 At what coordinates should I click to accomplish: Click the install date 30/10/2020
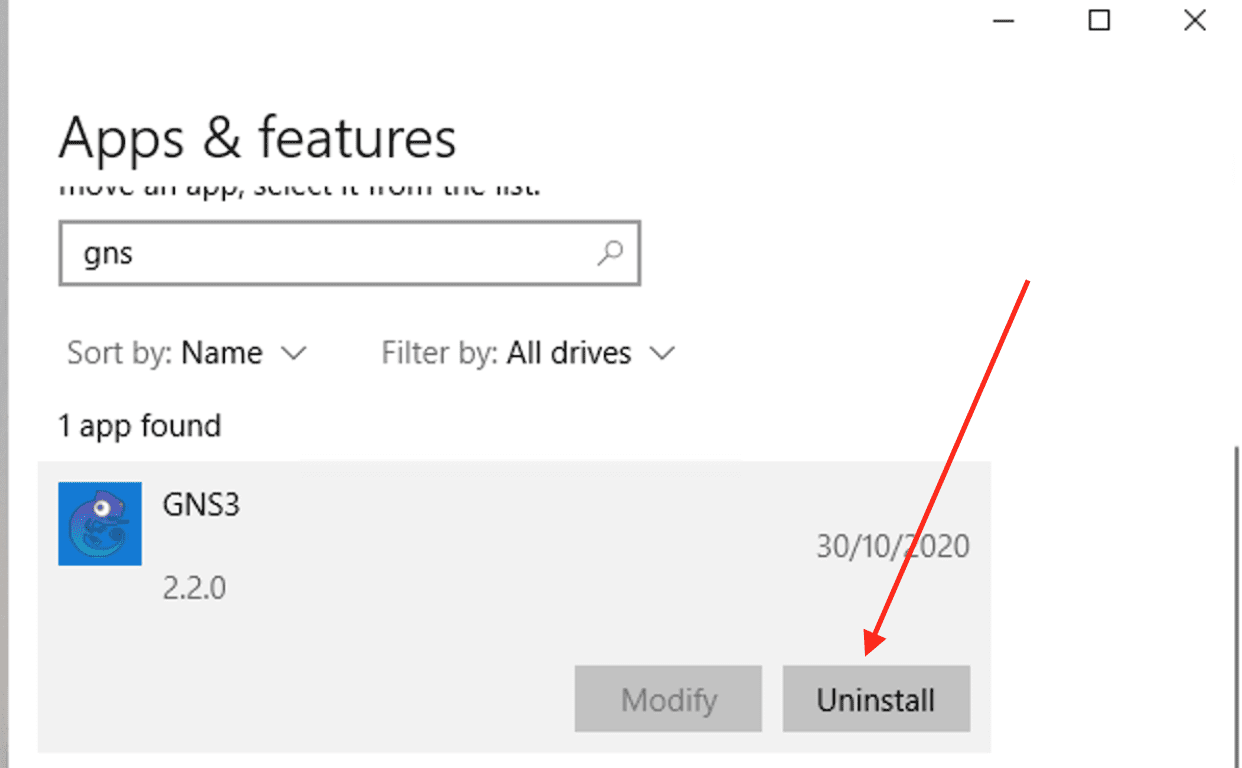click(892, 546)
